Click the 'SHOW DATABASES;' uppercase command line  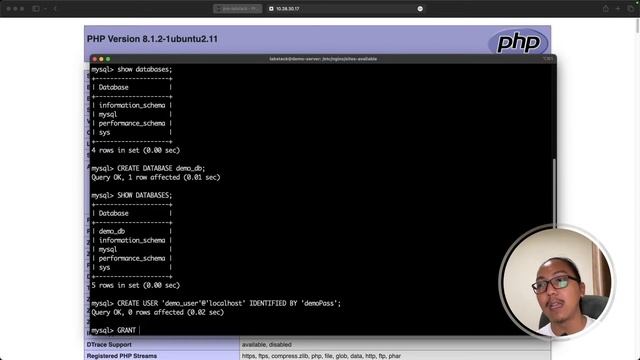[131, 195]
